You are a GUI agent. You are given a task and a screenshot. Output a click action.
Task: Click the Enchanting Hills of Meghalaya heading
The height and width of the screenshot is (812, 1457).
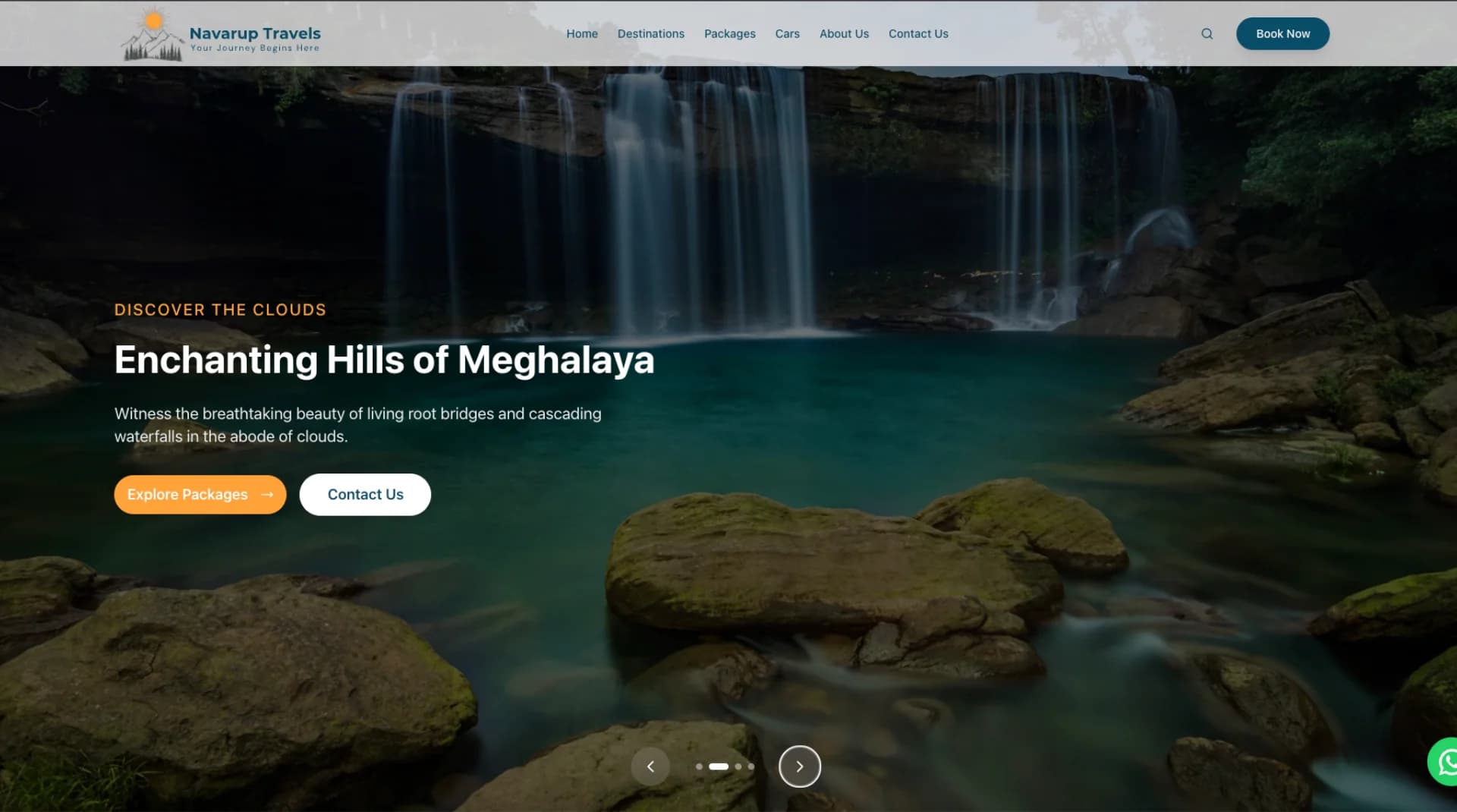pos(384,360)
